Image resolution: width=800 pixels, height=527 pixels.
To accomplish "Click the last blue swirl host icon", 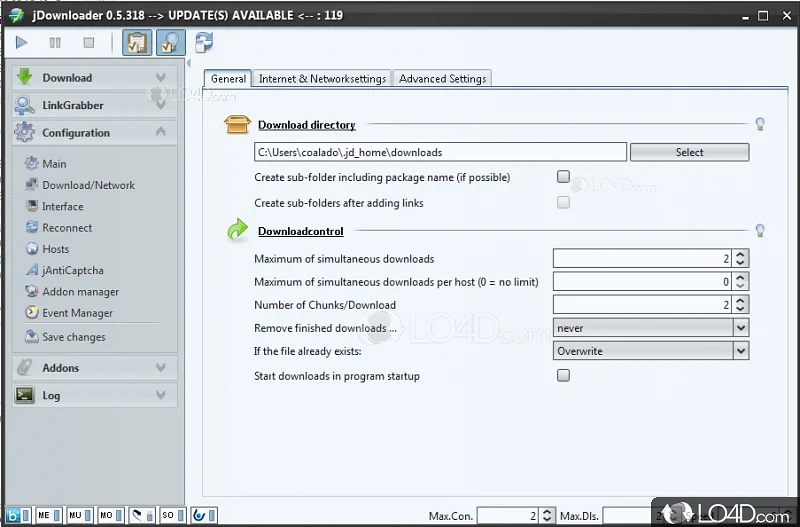I will (x=204, y=515).
